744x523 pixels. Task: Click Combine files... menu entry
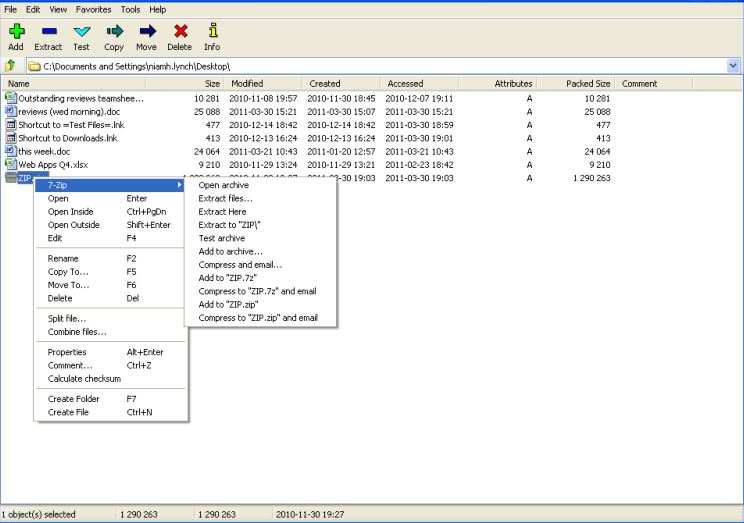point(110,332)
